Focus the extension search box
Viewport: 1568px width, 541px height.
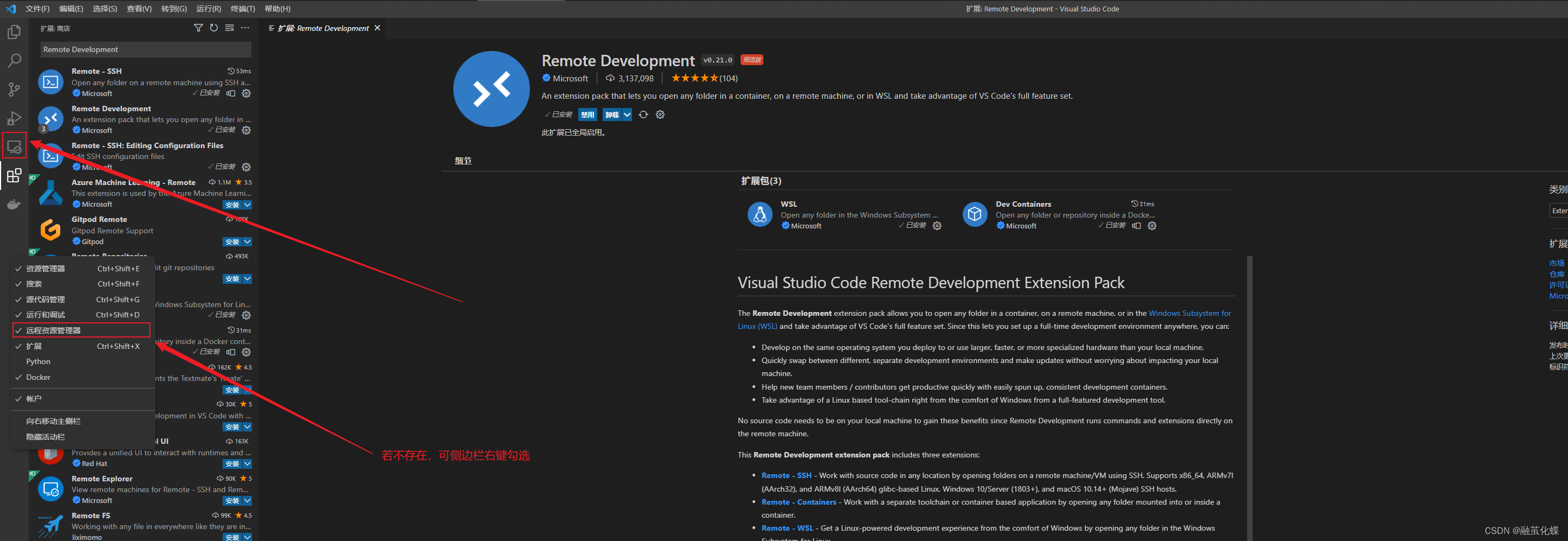[146, 49]
